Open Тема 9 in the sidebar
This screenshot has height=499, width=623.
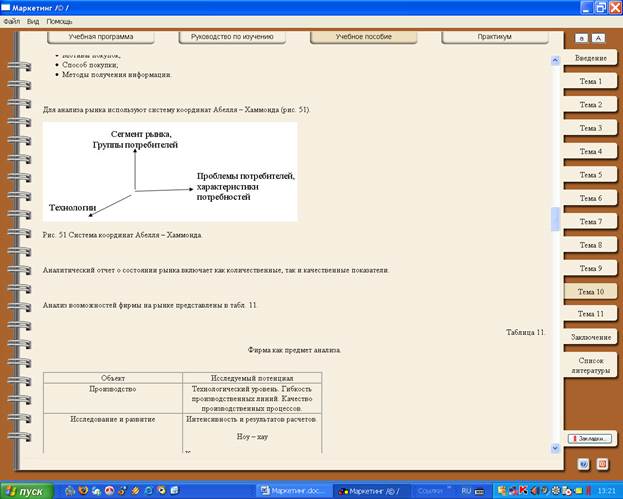(x=590, y=269)
